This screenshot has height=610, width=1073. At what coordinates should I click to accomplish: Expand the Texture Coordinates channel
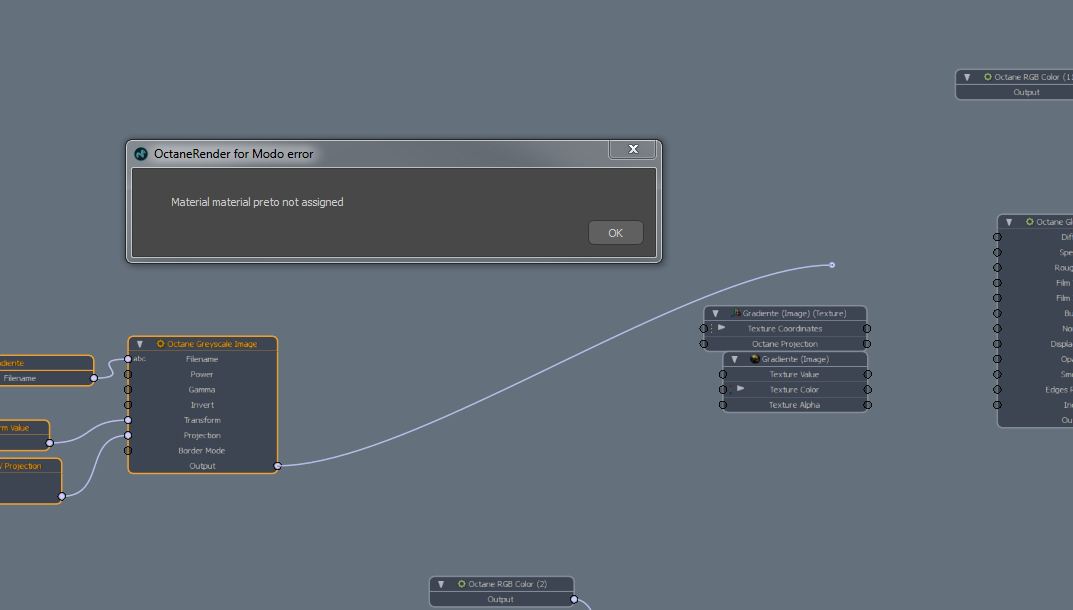721,328
